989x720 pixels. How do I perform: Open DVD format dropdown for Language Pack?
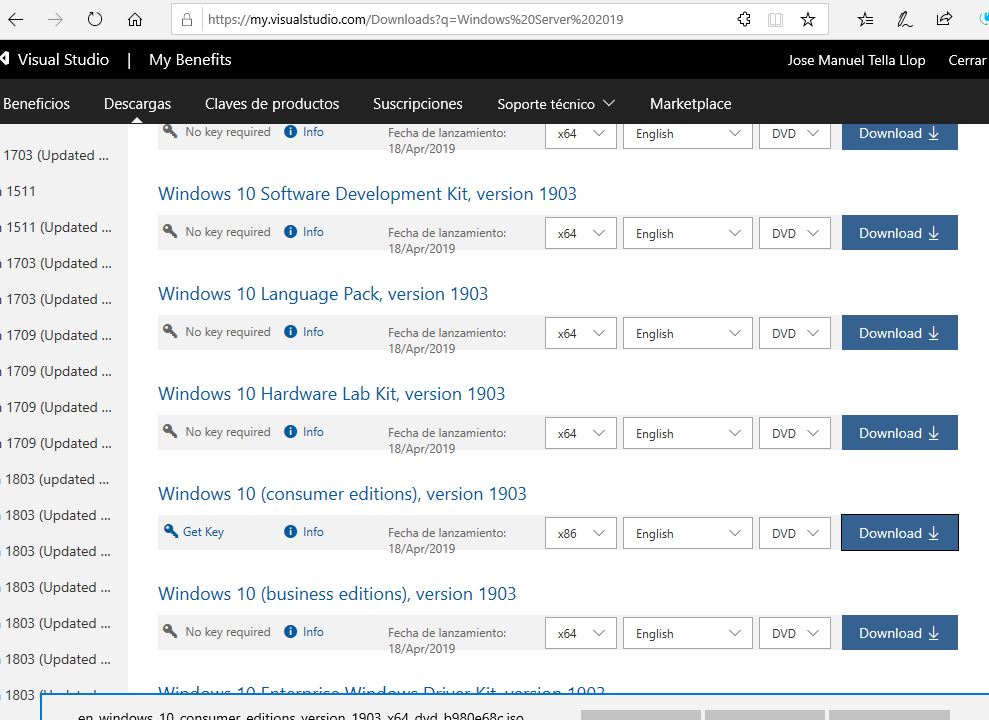click(x=795, y=334)
